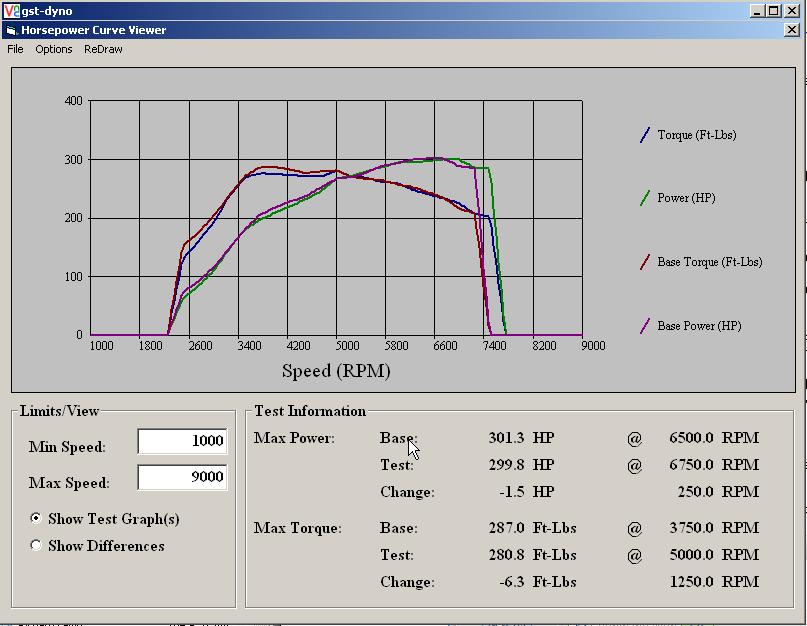The image size is (807, 626).
Task: Open the Options menu
Action: pyautogui.click(x=54, y=49)
